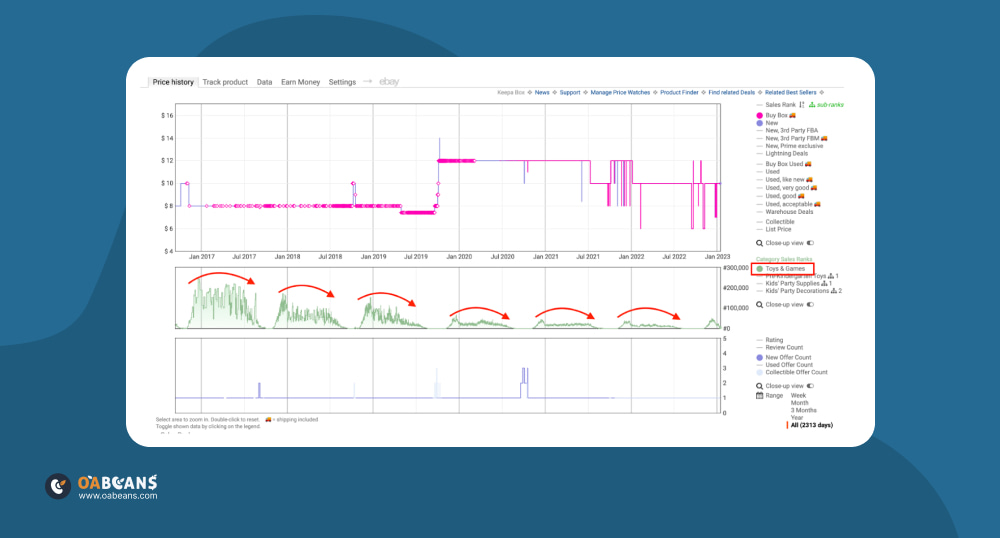Screen dimensions: 1000x538
Task: Show the Rating series
Action: click(774, 340)
